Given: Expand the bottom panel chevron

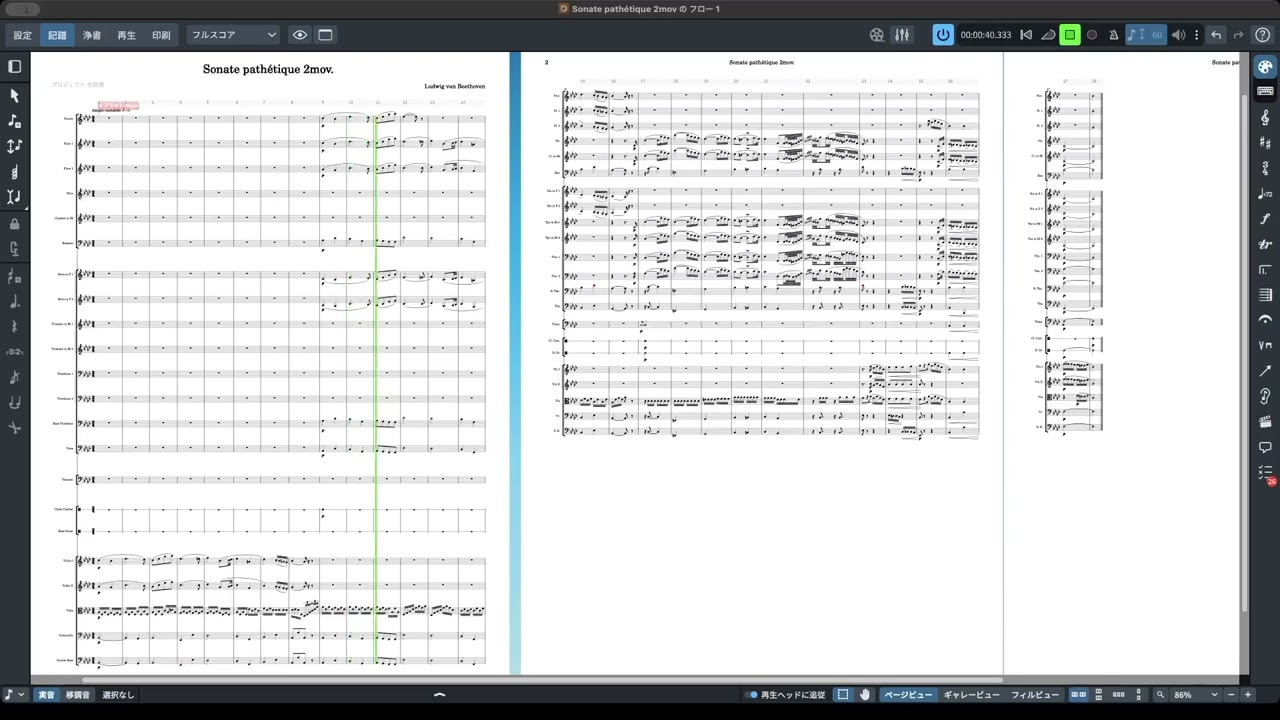Looking at the screenshot, I should [439, 695].
